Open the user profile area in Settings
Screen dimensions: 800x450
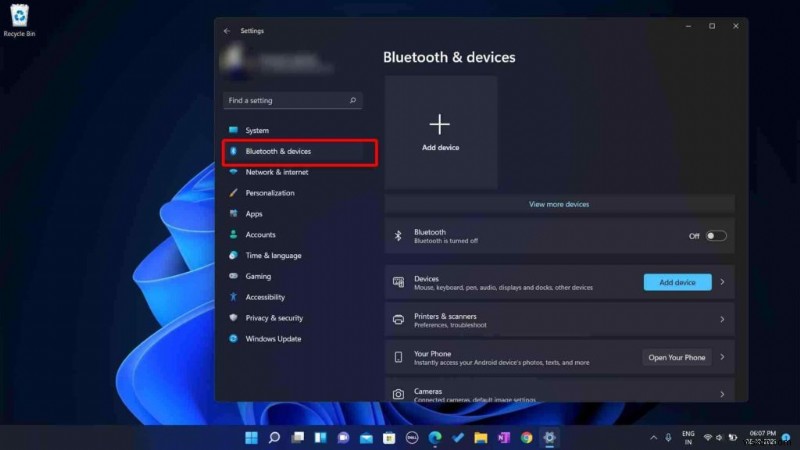pos(278,61)
